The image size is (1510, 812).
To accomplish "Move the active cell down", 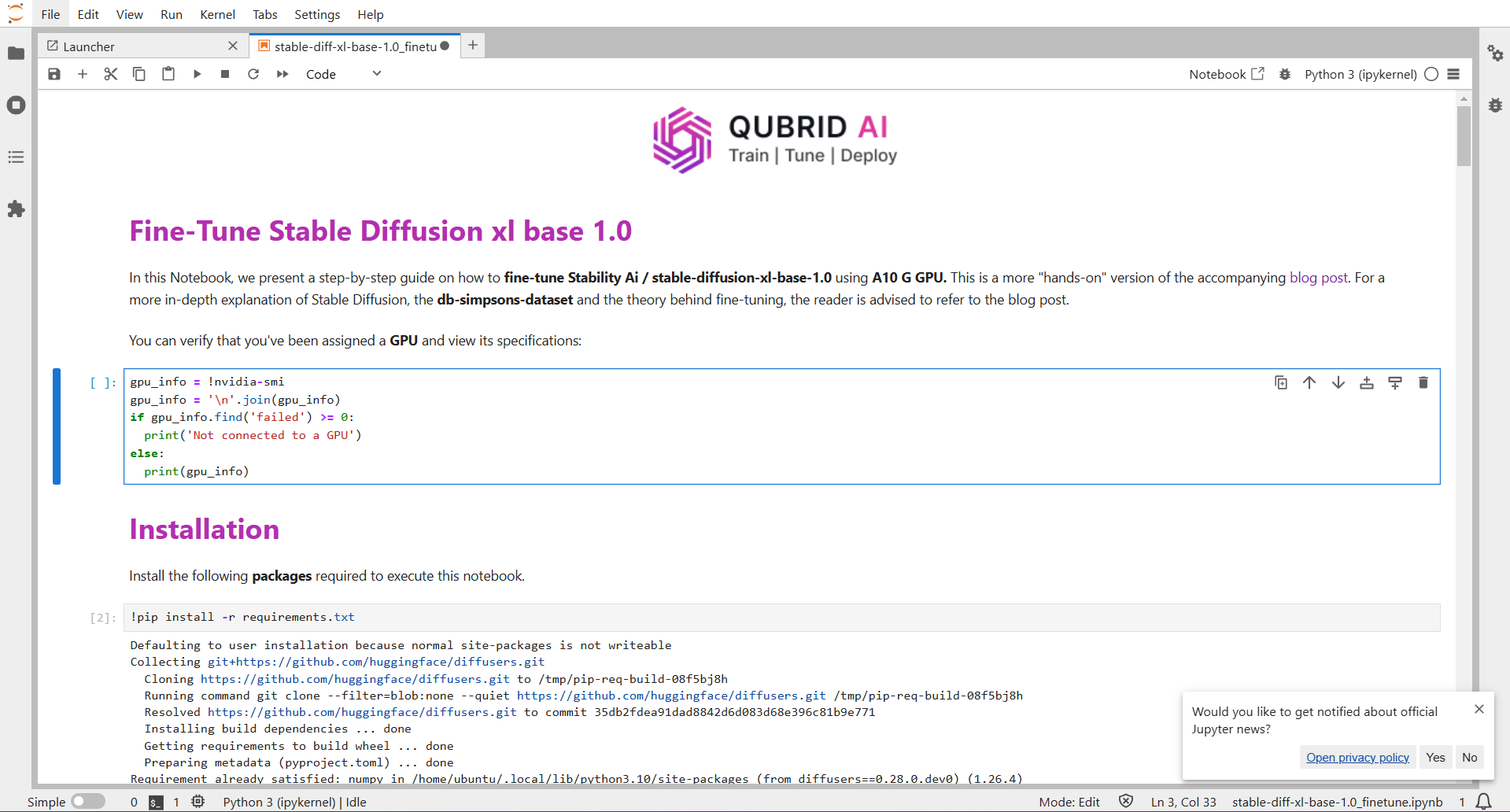I will tap(1338, 382).
